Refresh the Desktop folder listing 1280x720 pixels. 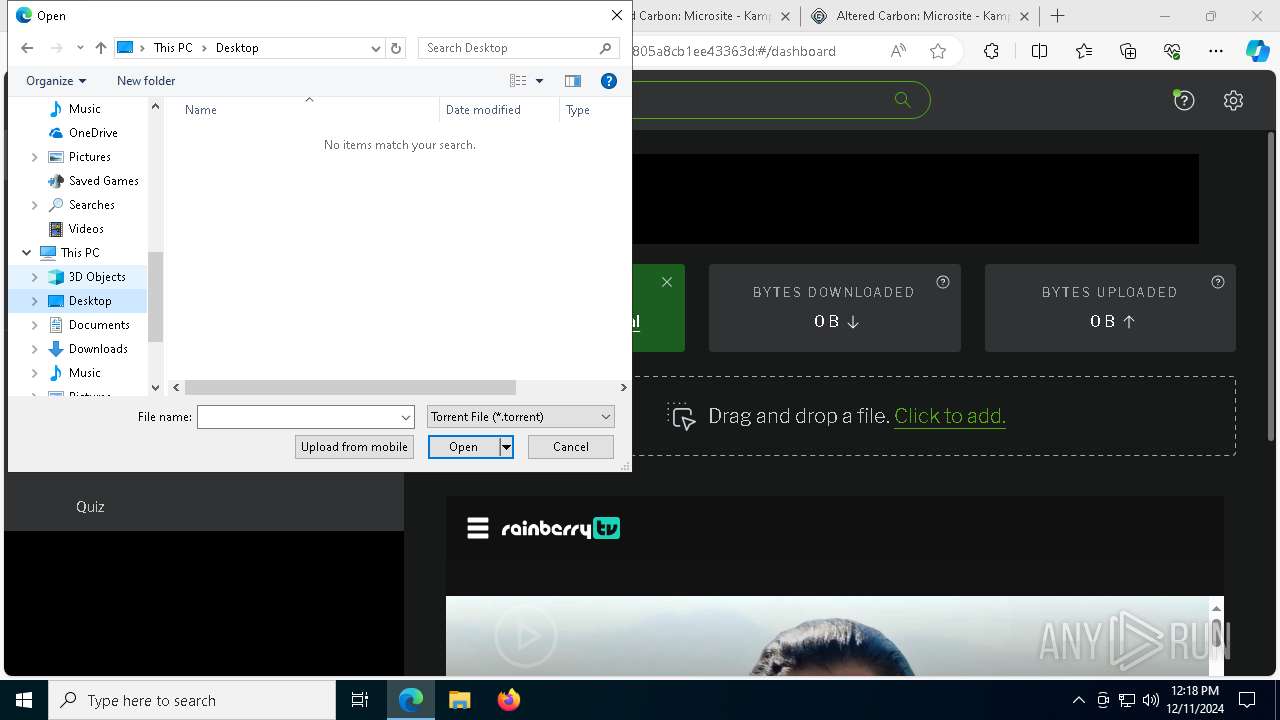tap(396, 48)
